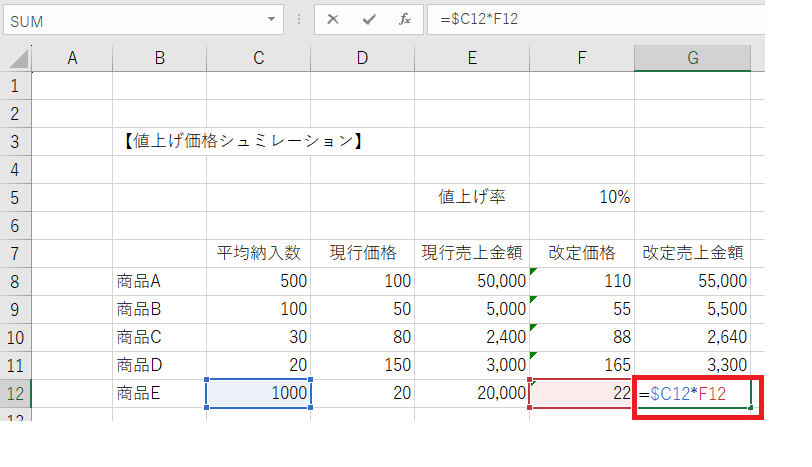This screenshot has height=467, width=812.
Task: Select cell showing 20,000
Action: pos(472,393)
